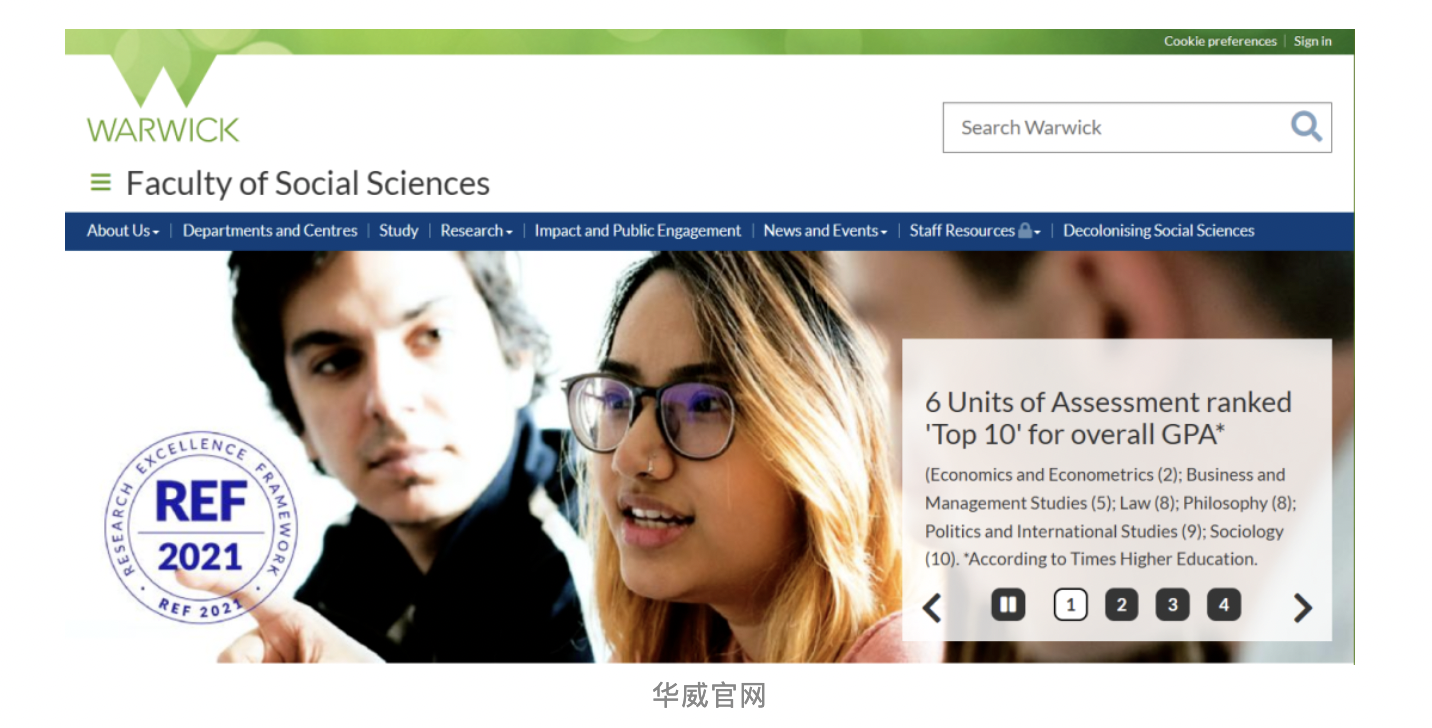This screenshot has width=1432, height=728.
Task: Click the Warwick logo
Action: (x=163, y=100)
